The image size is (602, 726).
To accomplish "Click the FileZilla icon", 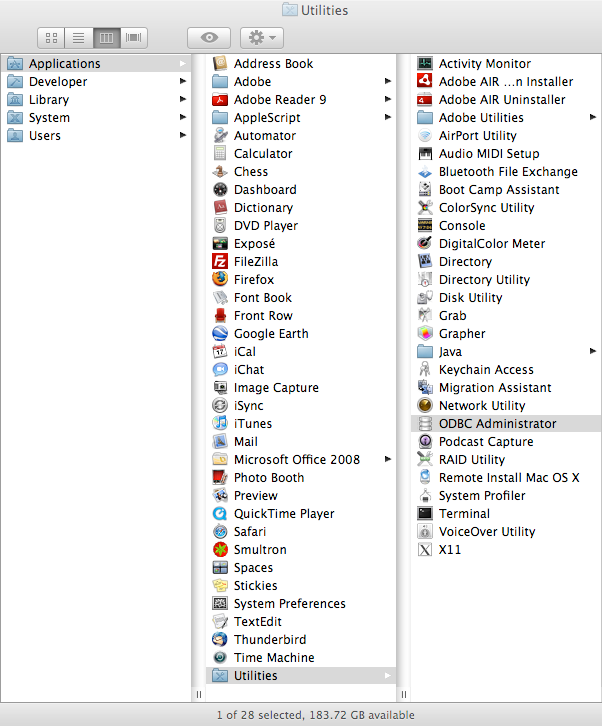I will coord(220,262).
